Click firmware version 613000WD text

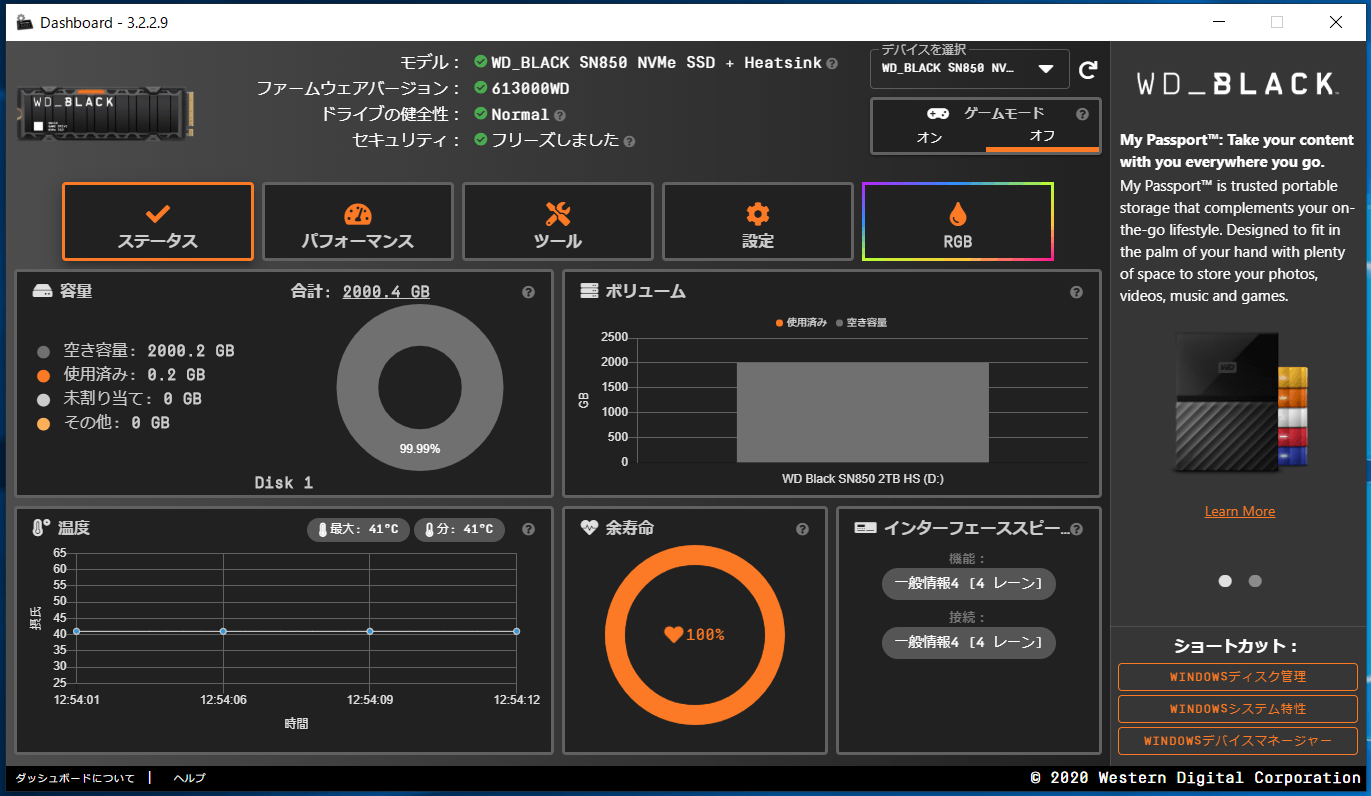[x=530, y=88]
